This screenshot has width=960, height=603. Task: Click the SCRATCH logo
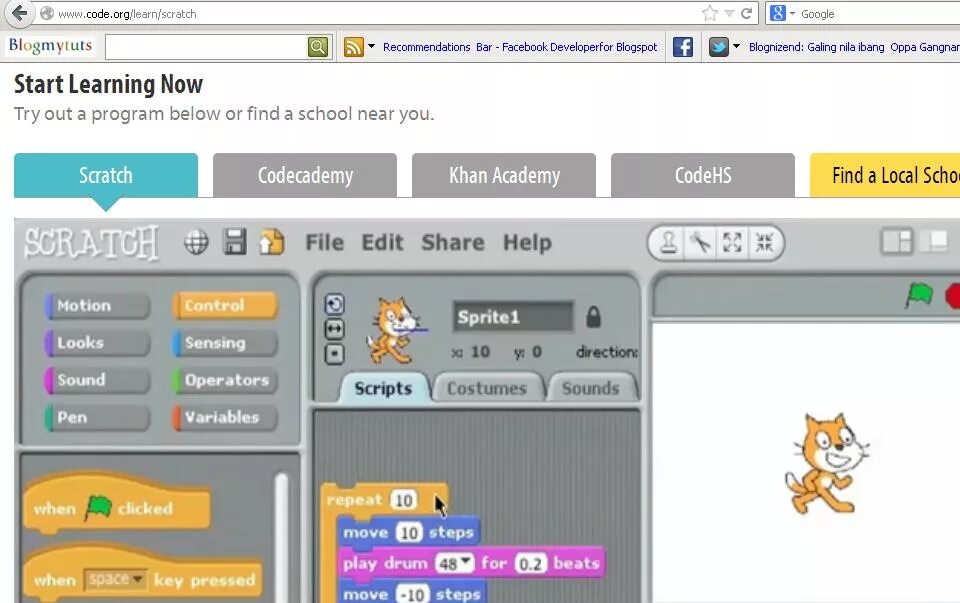91,243
